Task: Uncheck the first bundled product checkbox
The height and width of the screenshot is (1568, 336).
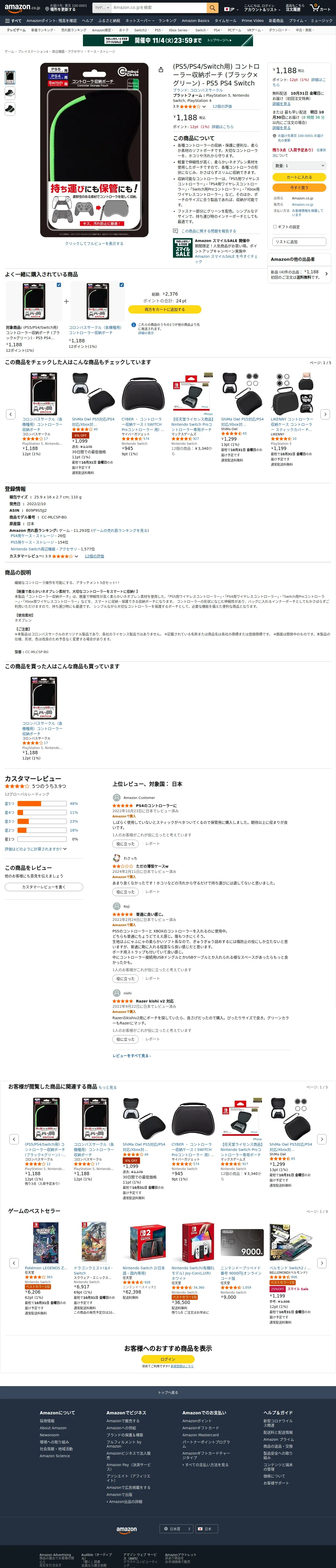Action: [59, 284]
